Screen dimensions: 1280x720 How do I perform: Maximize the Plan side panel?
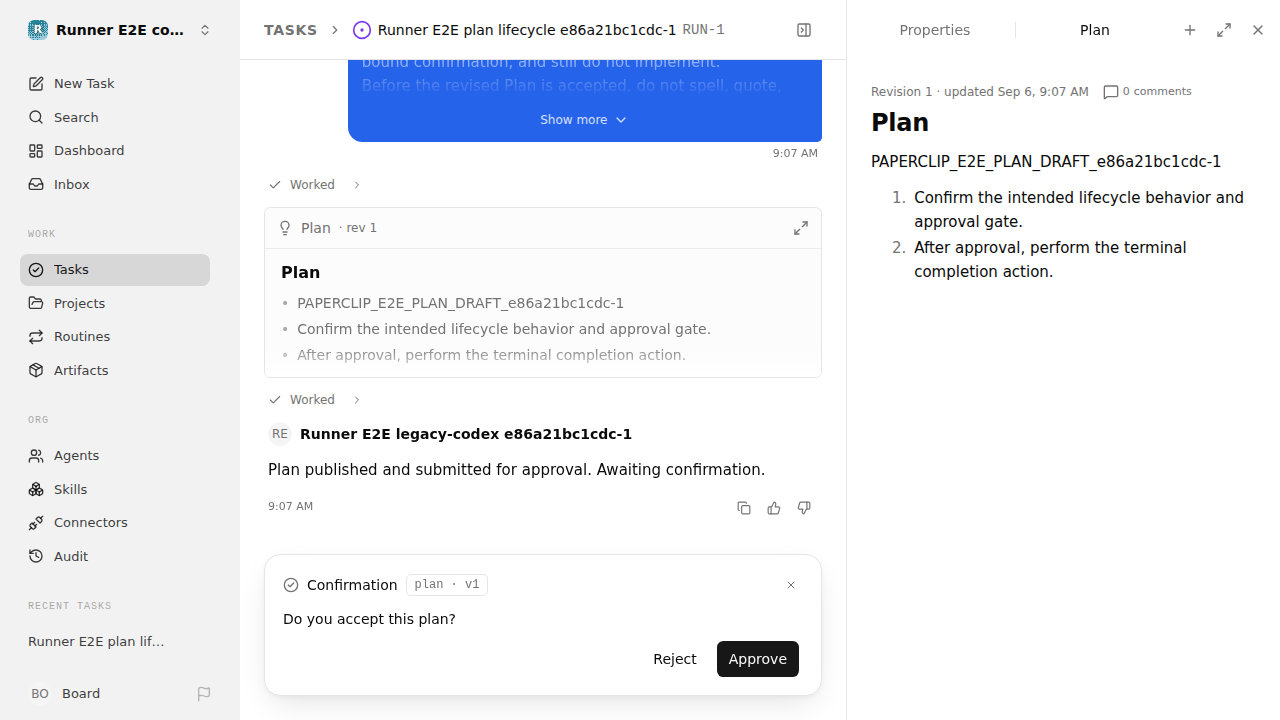[1224, 30]
